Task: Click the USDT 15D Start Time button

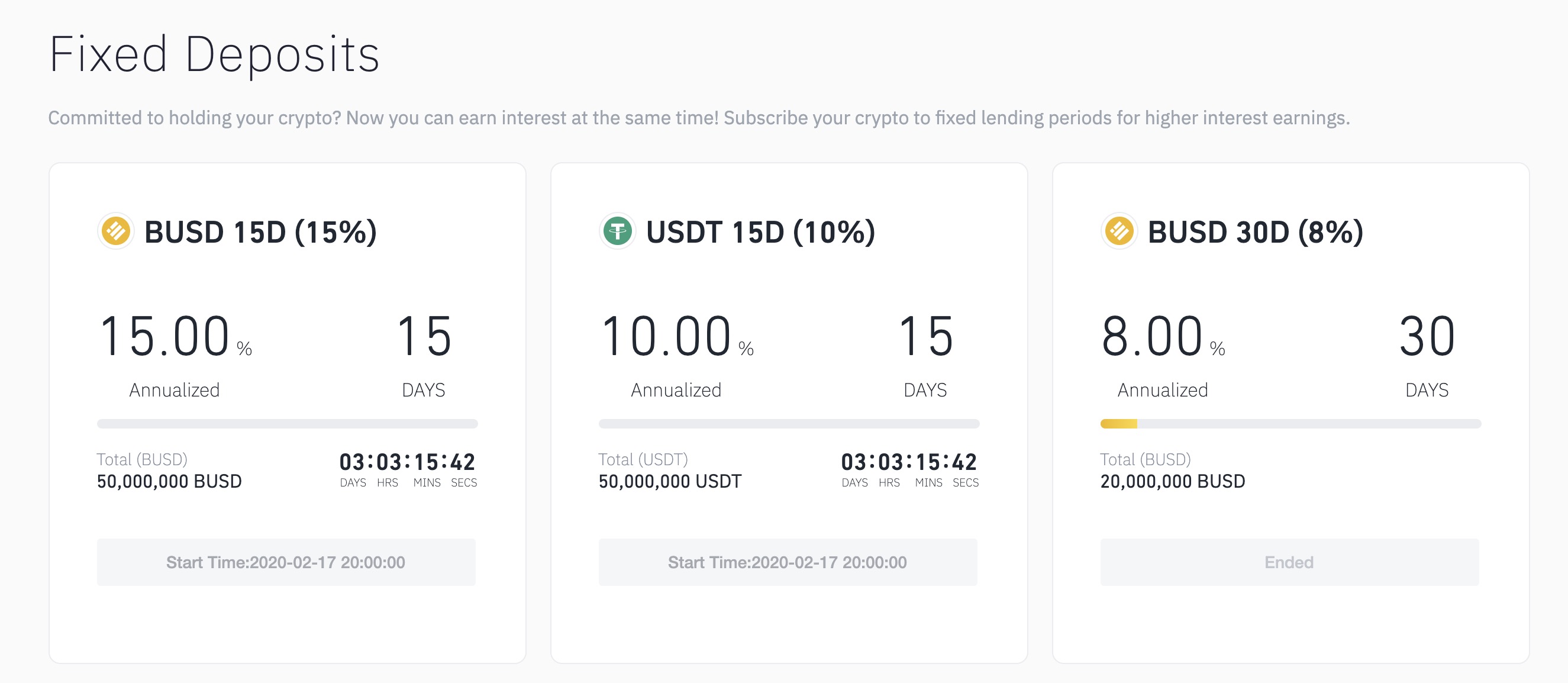Action: point(788,562)
